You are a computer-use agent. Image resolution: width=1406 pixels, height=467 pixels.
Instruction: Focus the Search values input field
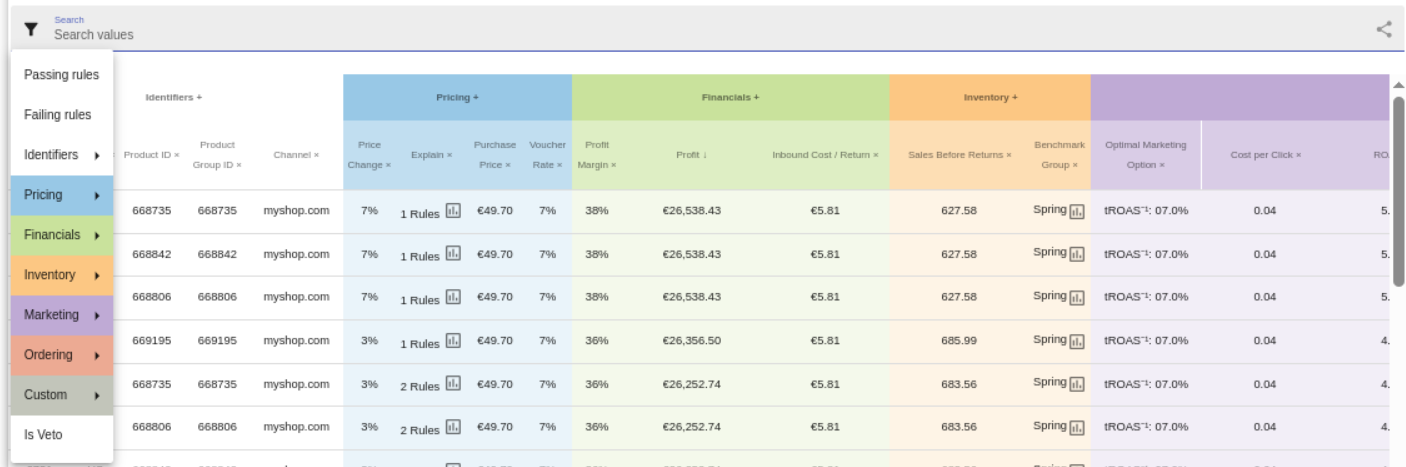click(700, 34)
